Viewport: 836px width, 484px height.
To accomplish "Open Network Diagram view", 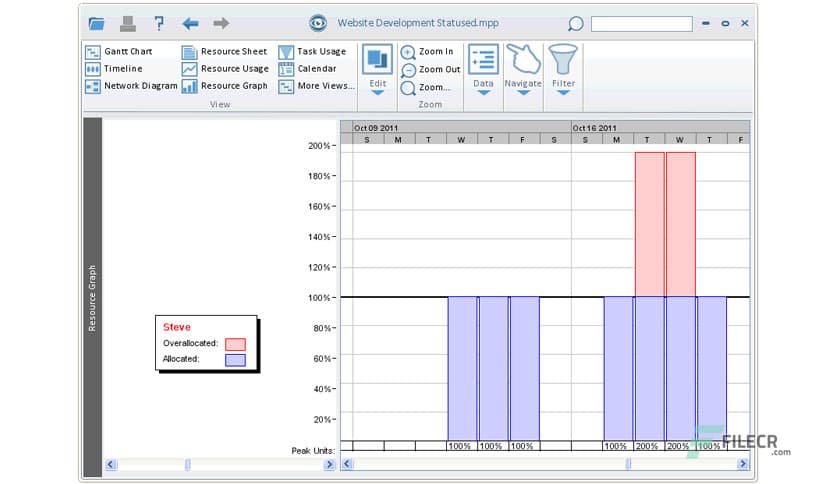I will pyautogui.click(x=131, y=86).
